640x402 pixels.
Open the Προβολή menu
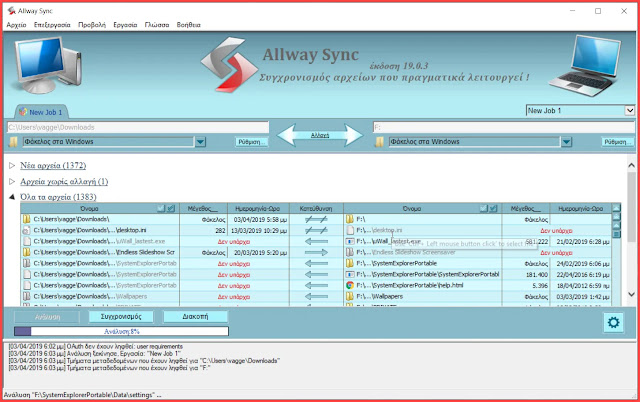[92, 25]
